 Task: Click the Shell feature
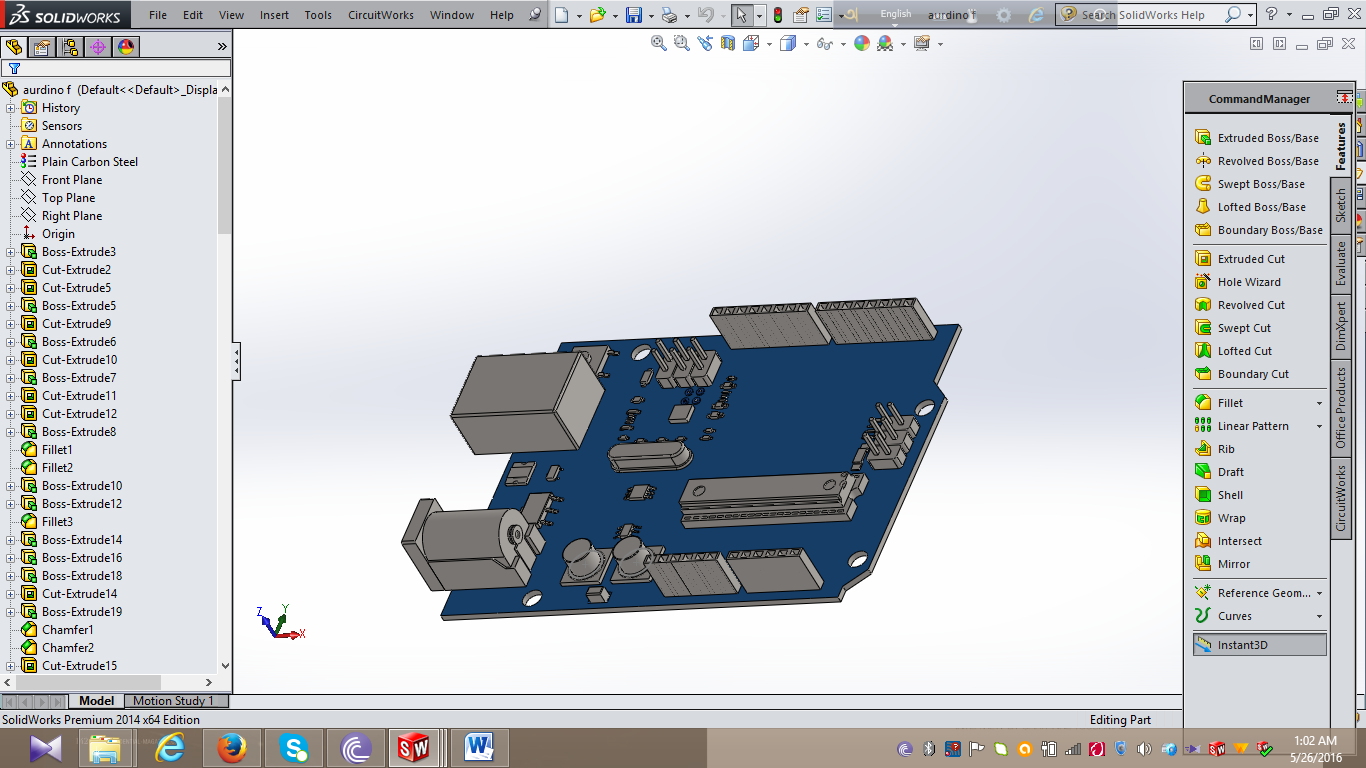(x=1219, y=495)
